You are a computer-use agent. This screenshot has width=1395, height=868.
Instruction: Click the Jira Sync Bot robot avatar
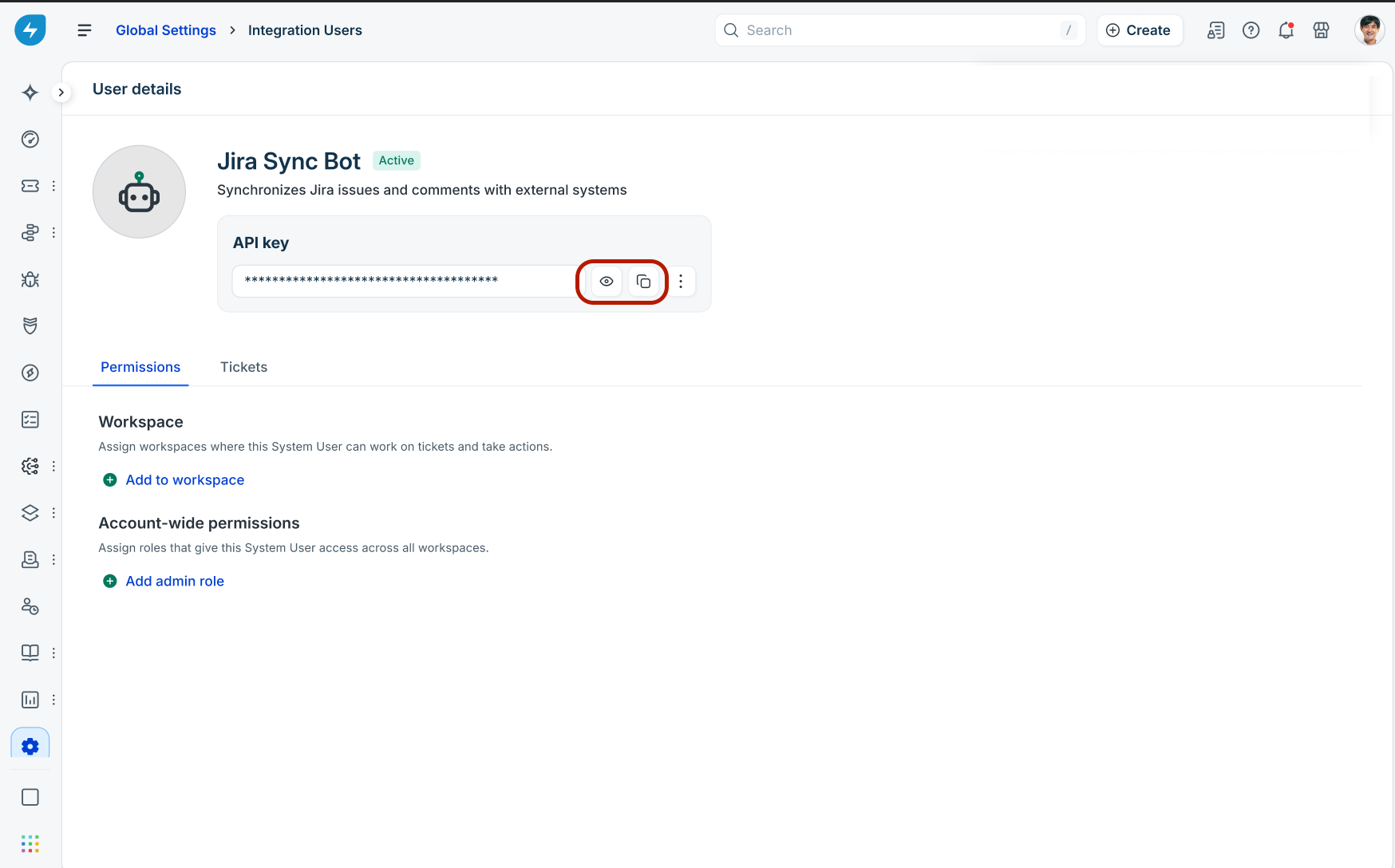[139, 191]
